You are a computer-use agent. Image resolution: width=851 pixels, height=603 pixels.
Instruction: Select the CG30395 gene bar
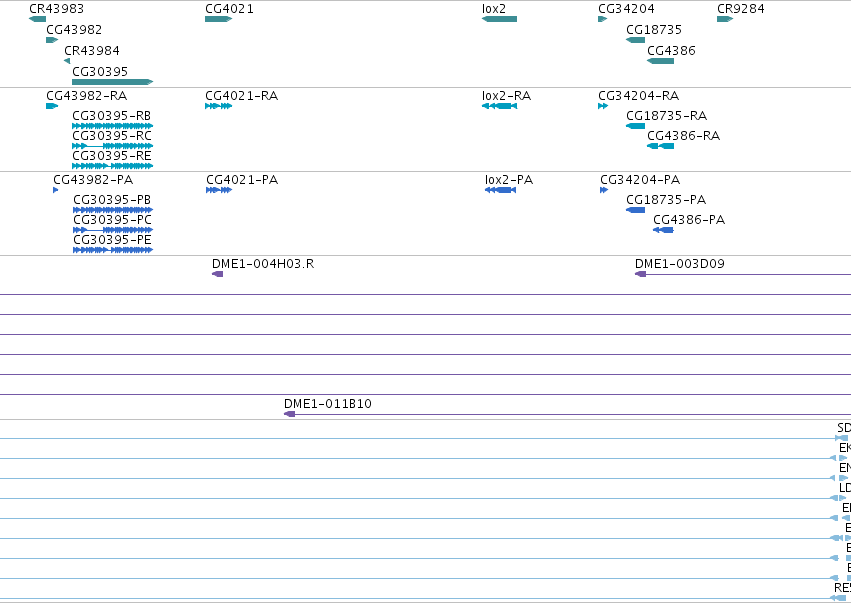(113, 82)
